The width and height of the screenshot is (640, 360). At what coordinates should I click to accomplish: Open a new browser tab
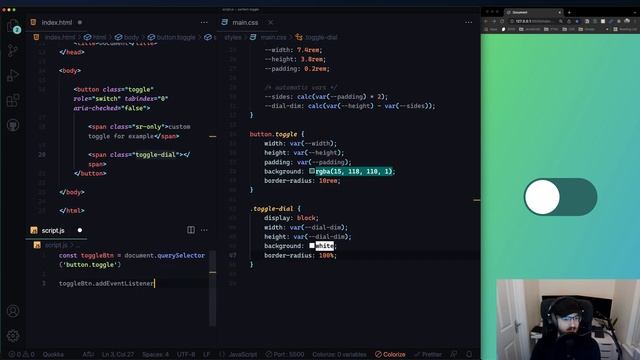pyautogui.click(x=569, y=12)
